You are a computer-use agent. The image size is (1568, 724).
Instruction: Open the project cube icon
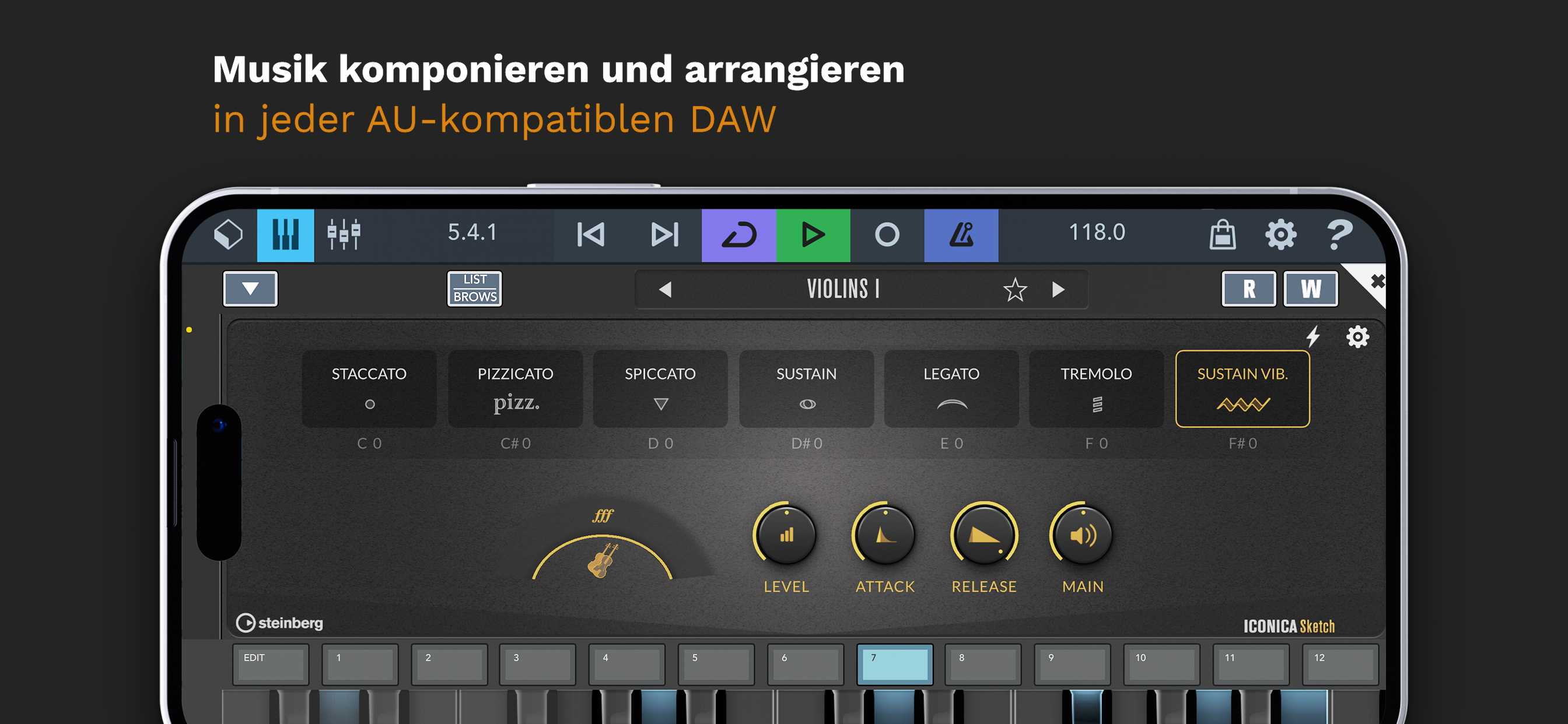click(229, 234)
